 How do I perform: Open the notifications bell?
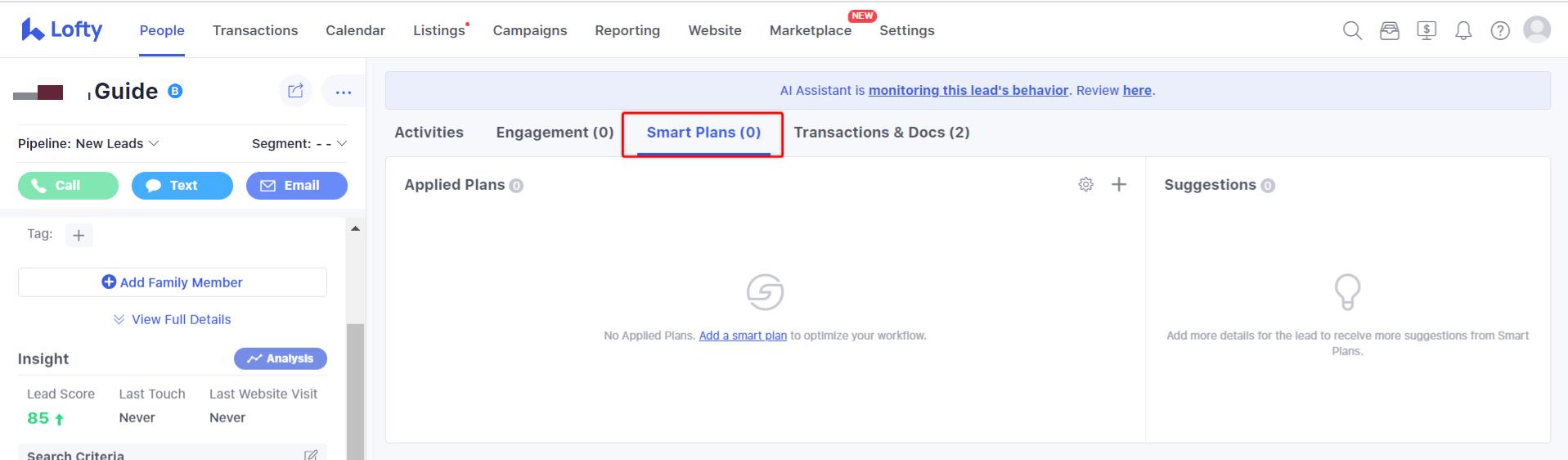coord(1463,31)
